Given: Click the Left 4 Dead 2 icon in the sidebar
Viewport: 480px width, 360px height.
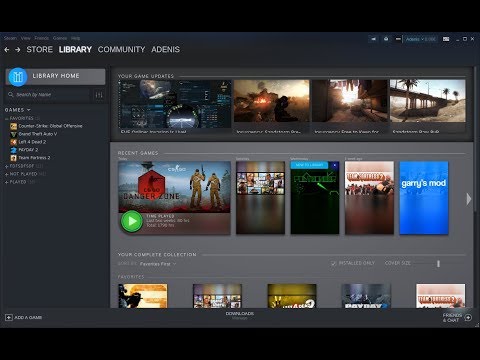Looking at the screenshot, I should [x=13, y=142].
